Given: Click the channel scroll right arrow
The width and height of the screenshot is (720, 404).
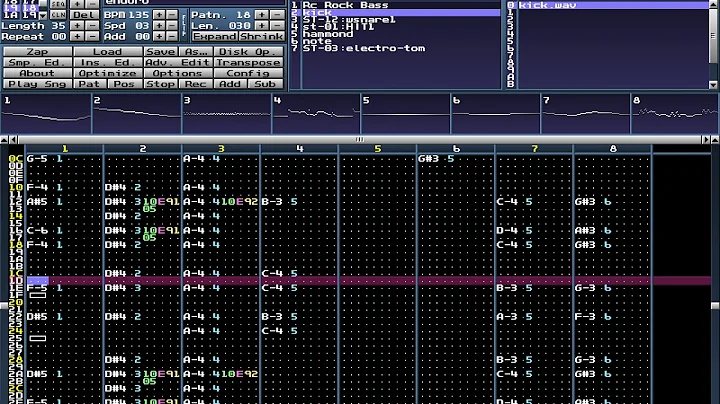Looking at the screenshot, I should 706,139.
